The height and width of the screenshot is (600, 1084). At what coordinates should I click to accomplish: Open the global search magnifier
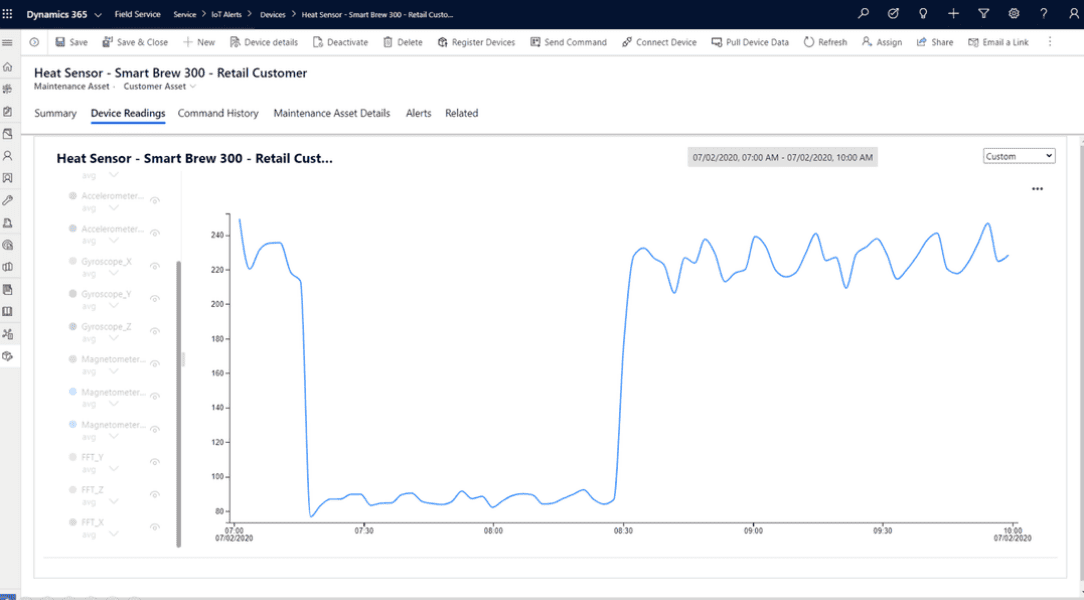click(863, 13)
